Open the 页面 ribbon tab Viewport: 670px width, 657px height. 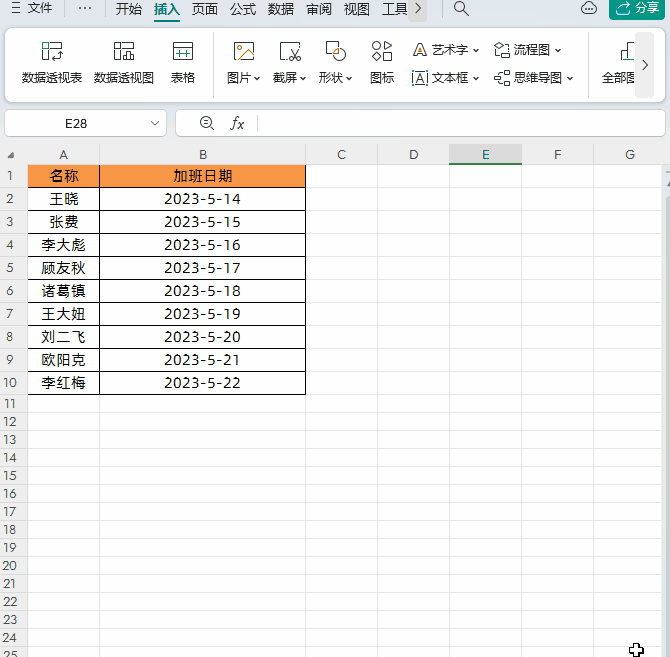(205, 9)
